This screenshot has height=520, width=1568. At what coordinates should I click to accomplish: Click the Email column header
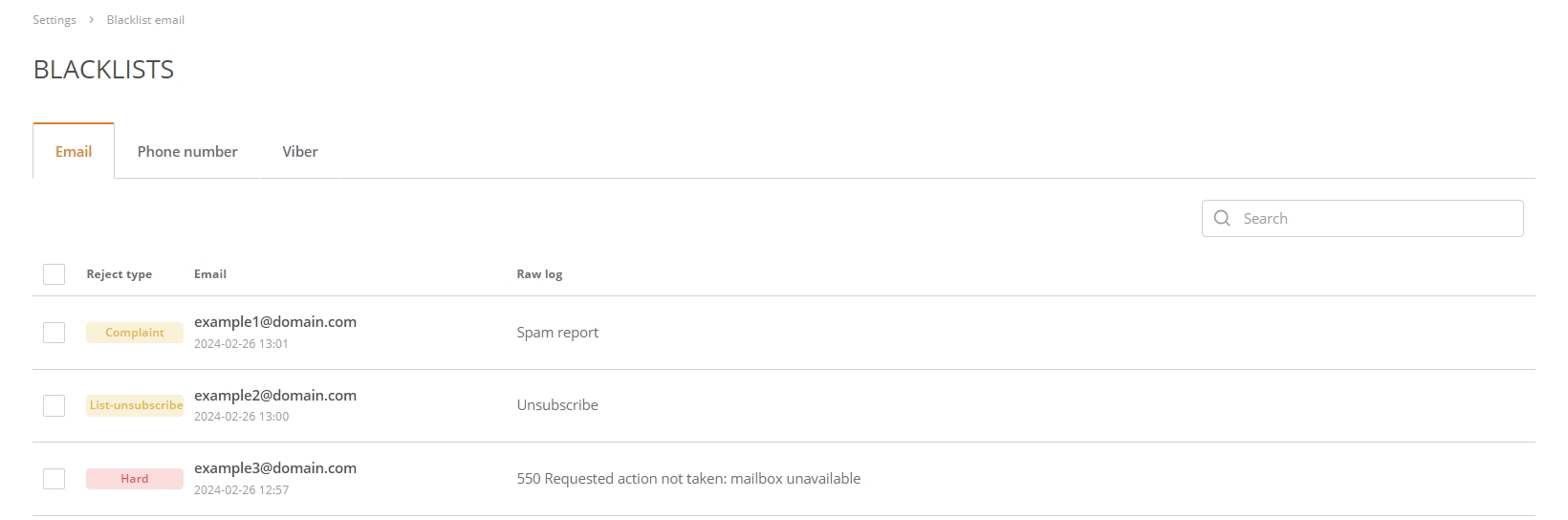[x=210, y=274]
